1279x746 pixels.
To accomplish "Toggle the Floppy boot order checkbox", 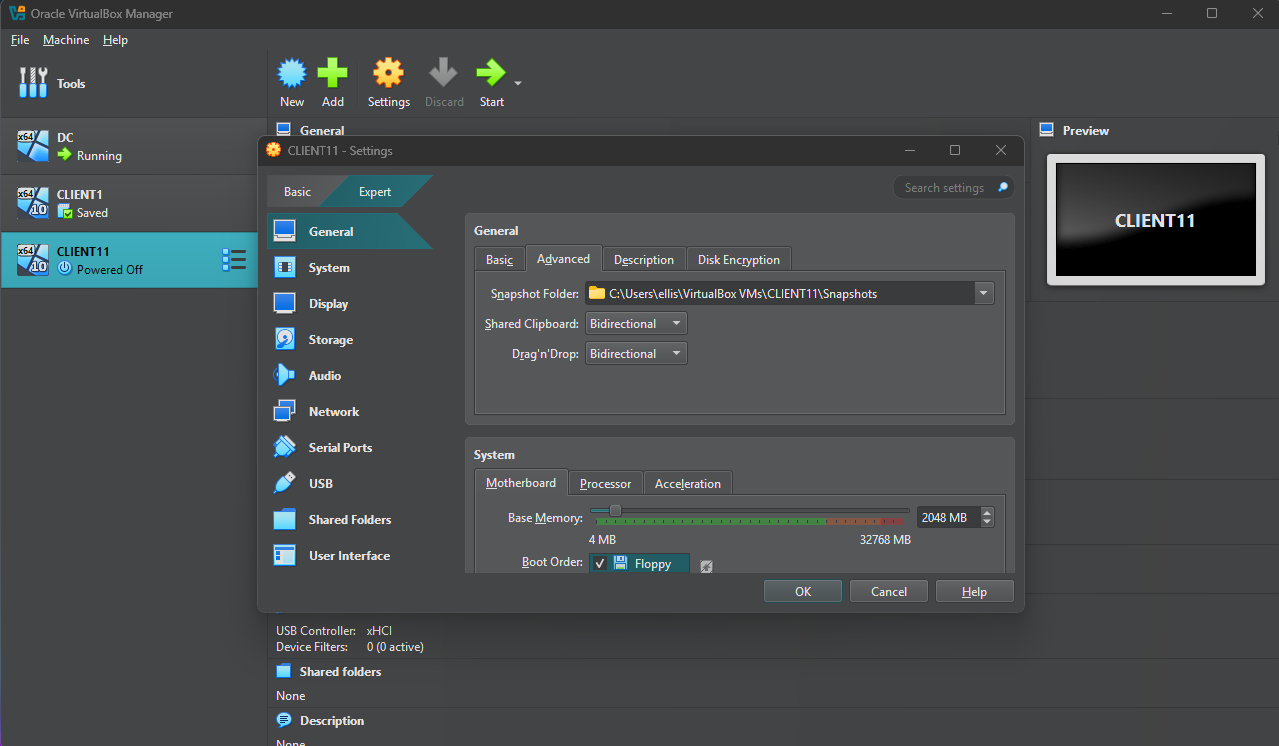I will (600, 564).
